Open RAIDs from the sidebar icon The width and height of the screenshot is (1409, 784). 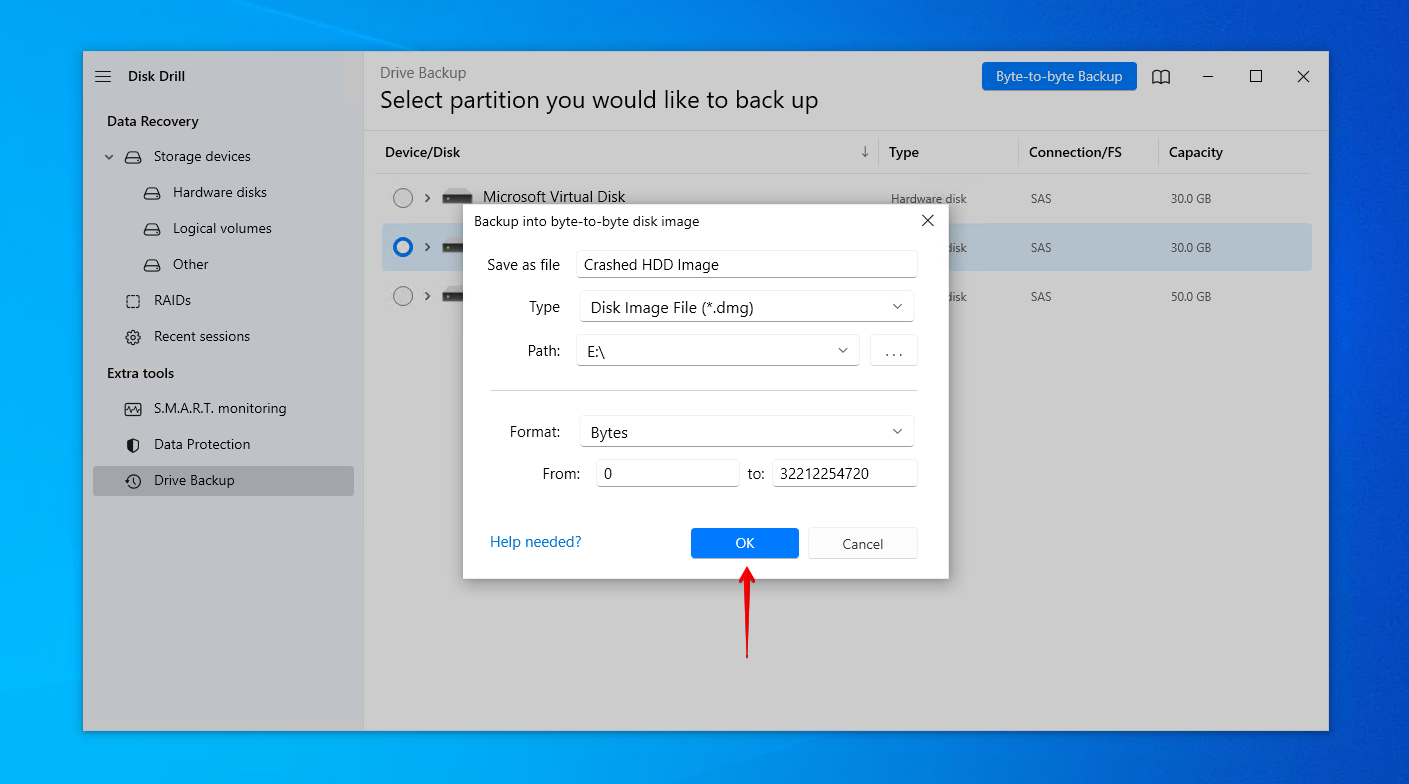point(133,300)
